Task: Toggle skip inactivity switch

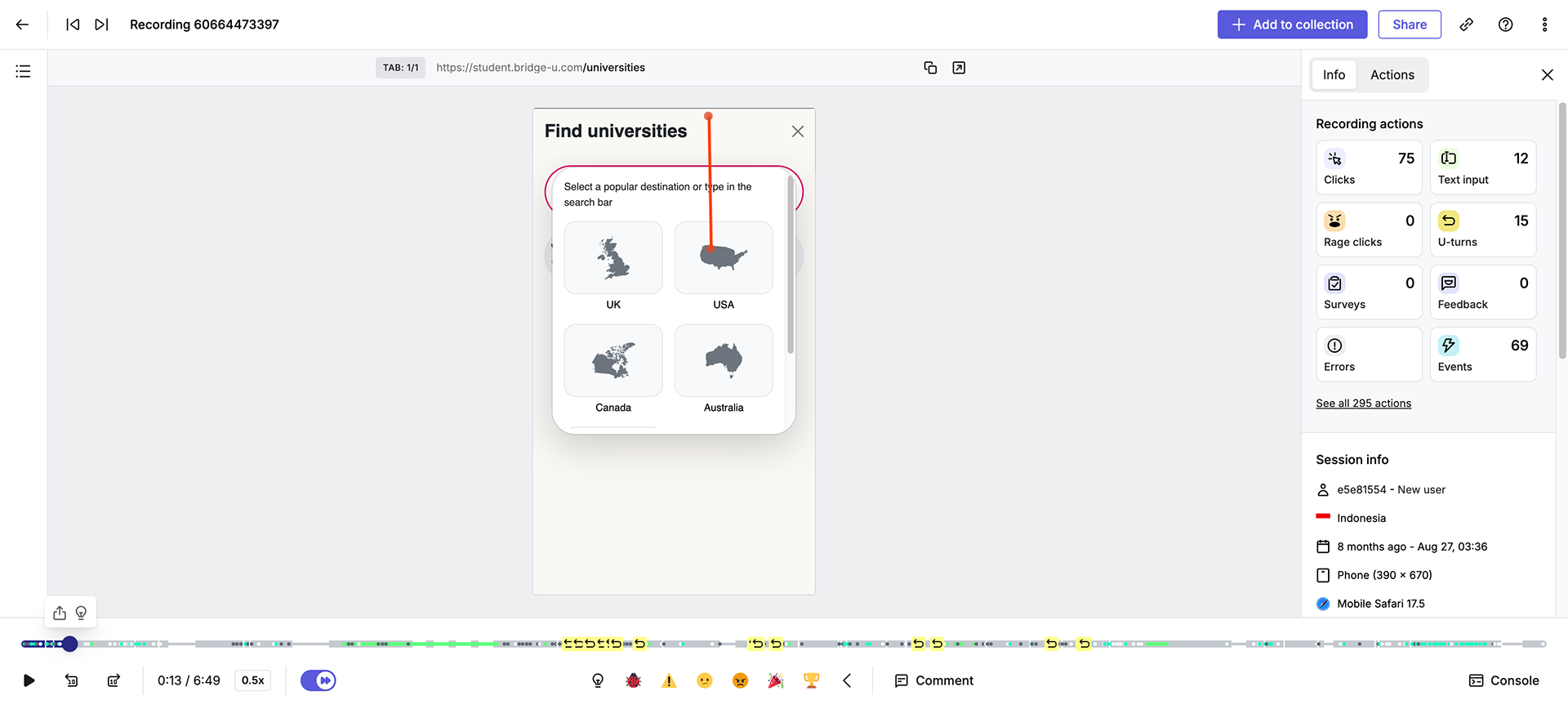Action: pos(318,680)
